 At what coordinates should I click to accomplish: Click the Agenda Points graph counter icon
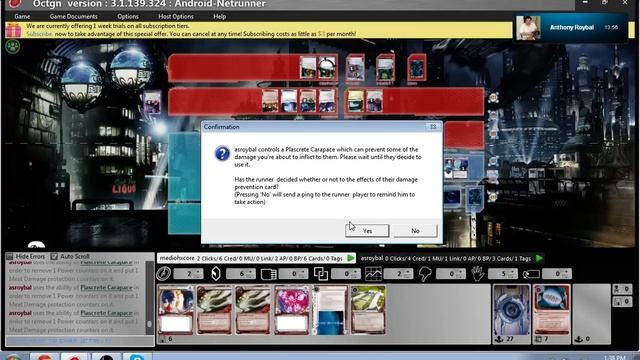[373, 274]
